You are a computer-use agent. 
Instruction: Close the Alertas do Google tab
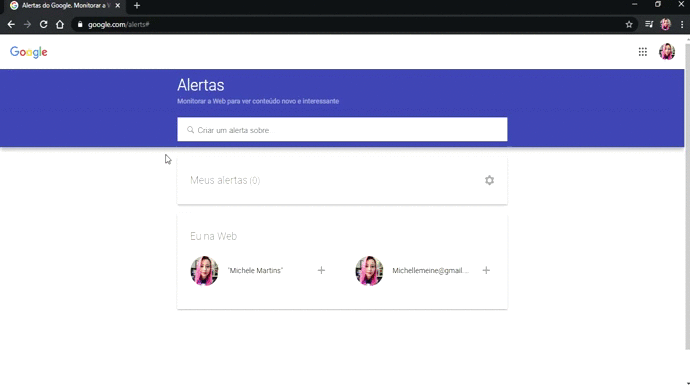click(x=117, y=6)
